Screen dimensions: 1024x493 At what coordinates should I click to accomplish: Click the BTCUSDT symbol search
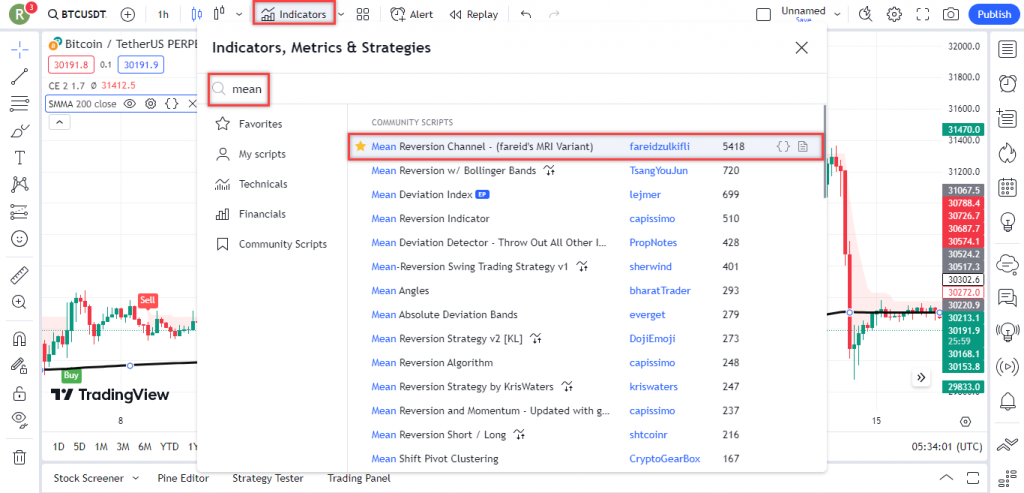coord(79,14)
